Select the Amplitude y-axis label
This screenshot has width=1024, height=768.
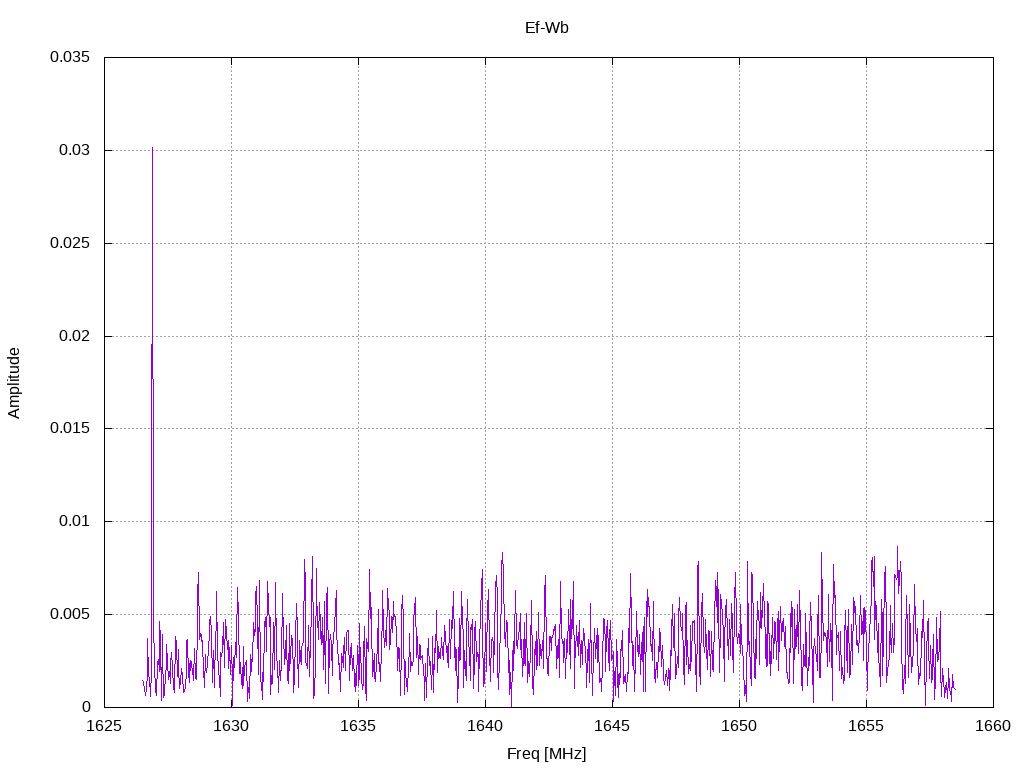click(14, 383)
